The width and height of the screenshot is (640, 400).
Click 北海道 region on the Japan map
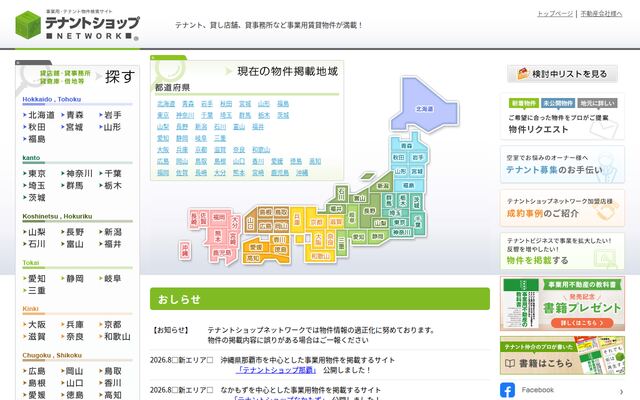click(424, 109)
